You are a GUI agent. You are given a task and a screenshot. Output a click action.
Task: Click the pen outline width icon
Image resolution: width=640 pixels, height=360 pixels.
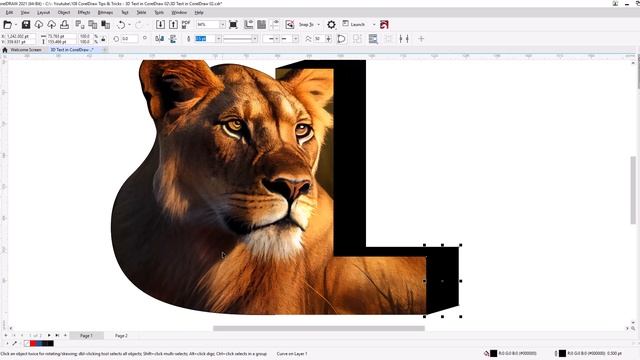pyautogui.click(x=188, y=39)
